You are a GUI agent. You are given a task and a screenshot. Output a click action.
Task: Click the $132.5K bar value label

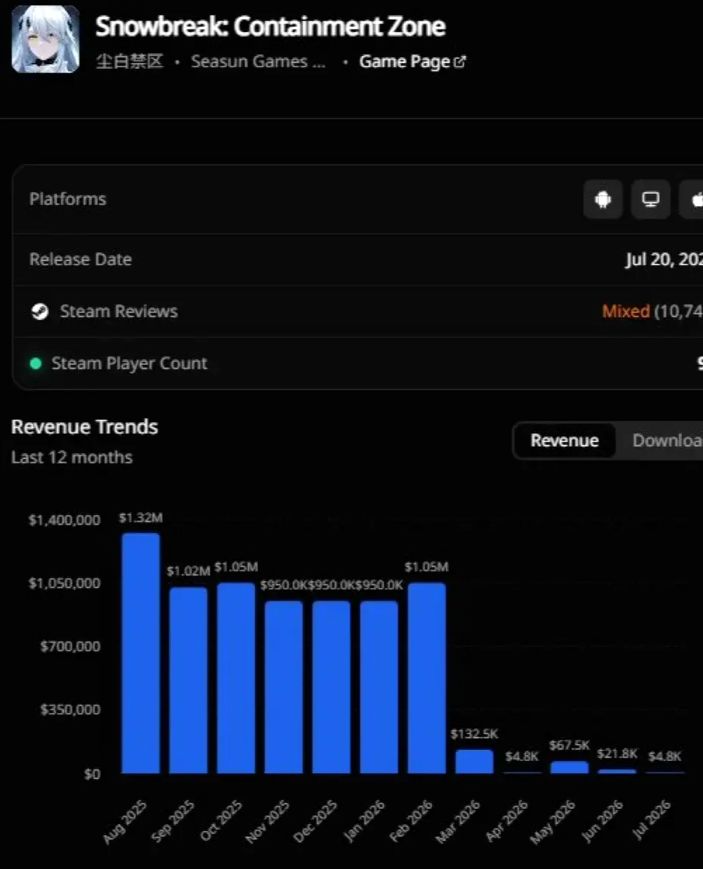point(475,734)
